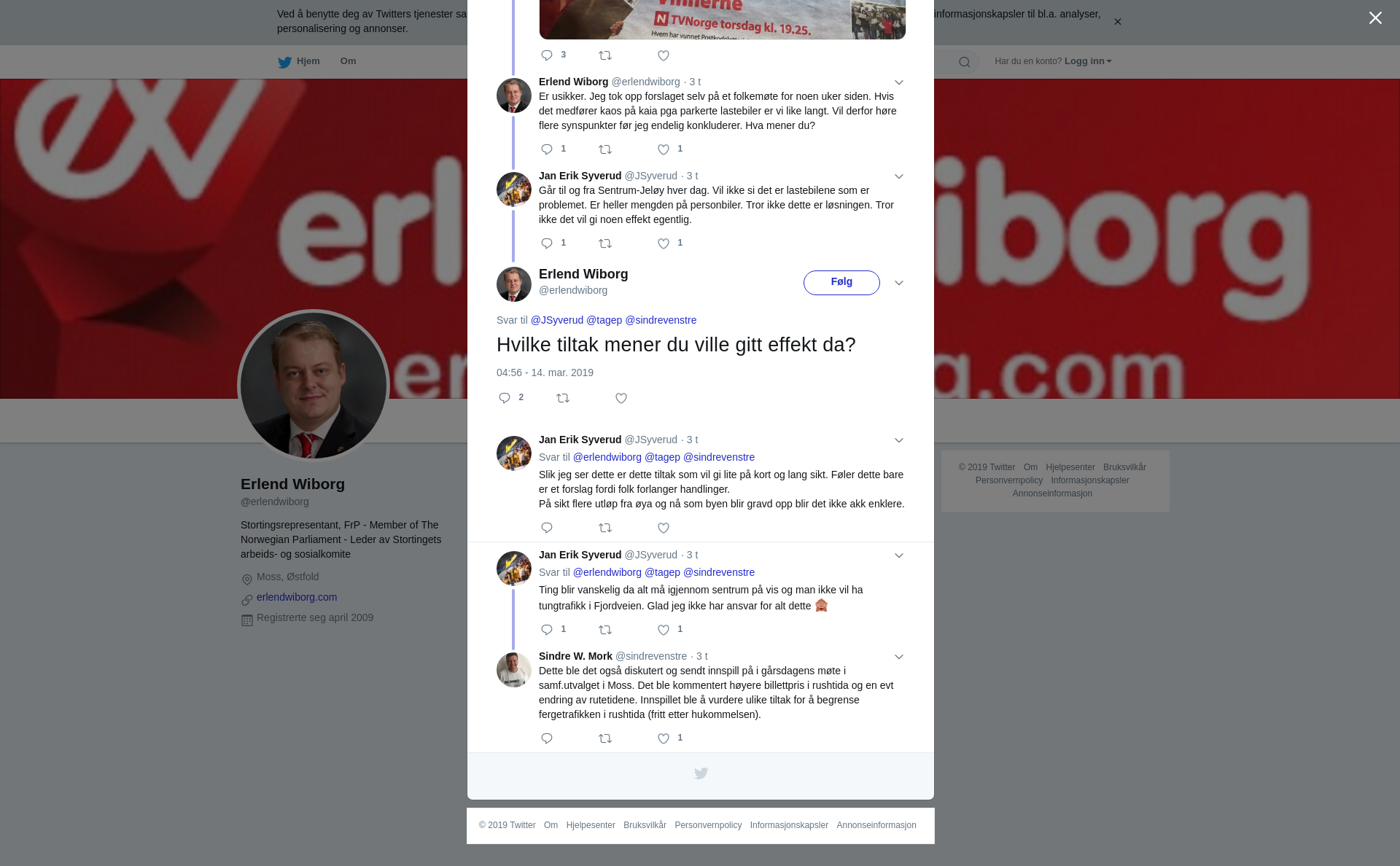Viewport: 1400px width, 866px height.
Task: Like the main tweet 'Hvilke tiltak mener du'
Action: (x=621, y=398)
